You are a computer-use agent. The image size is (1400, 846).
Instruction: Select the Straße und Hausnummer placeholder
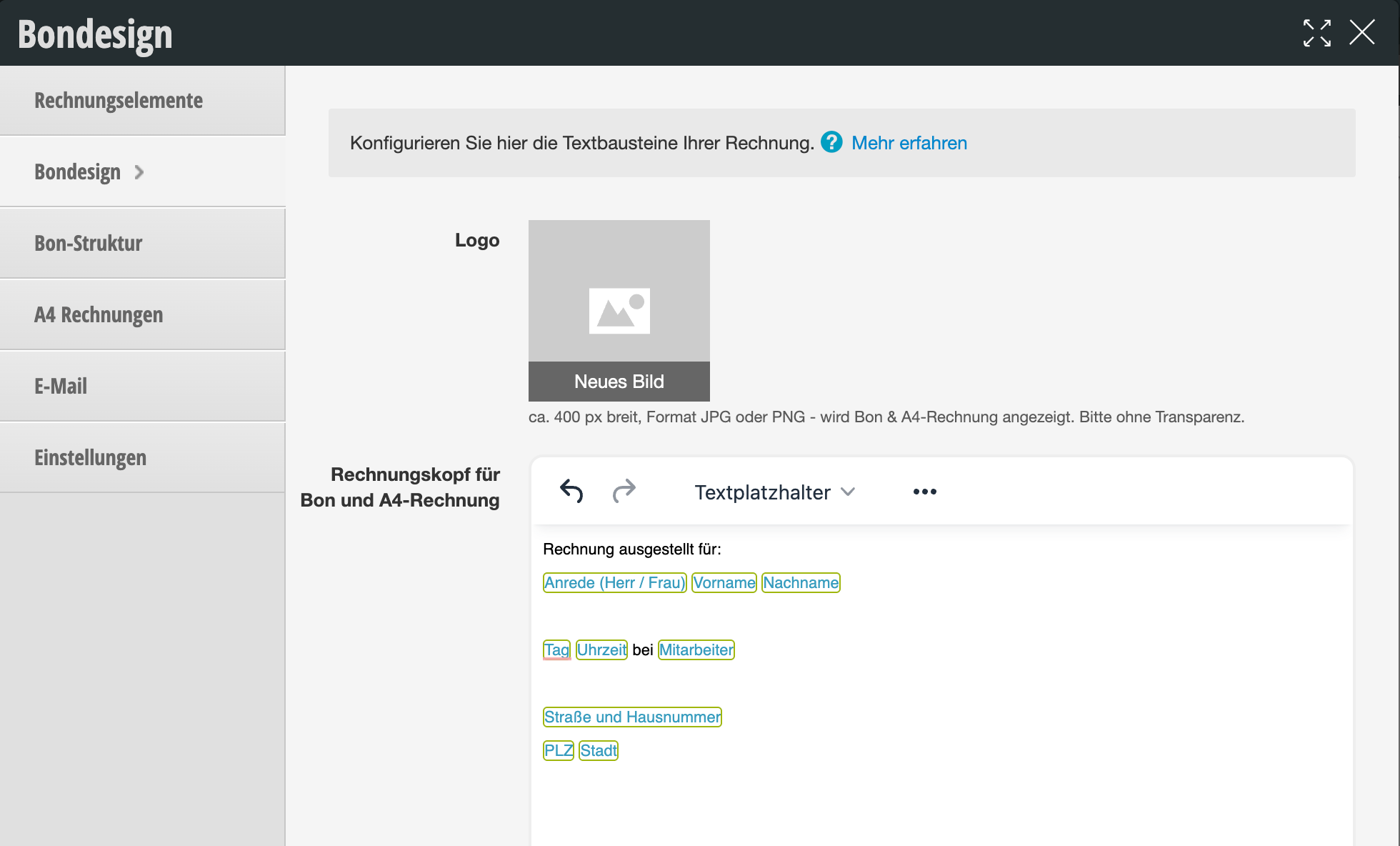[632, 717]
